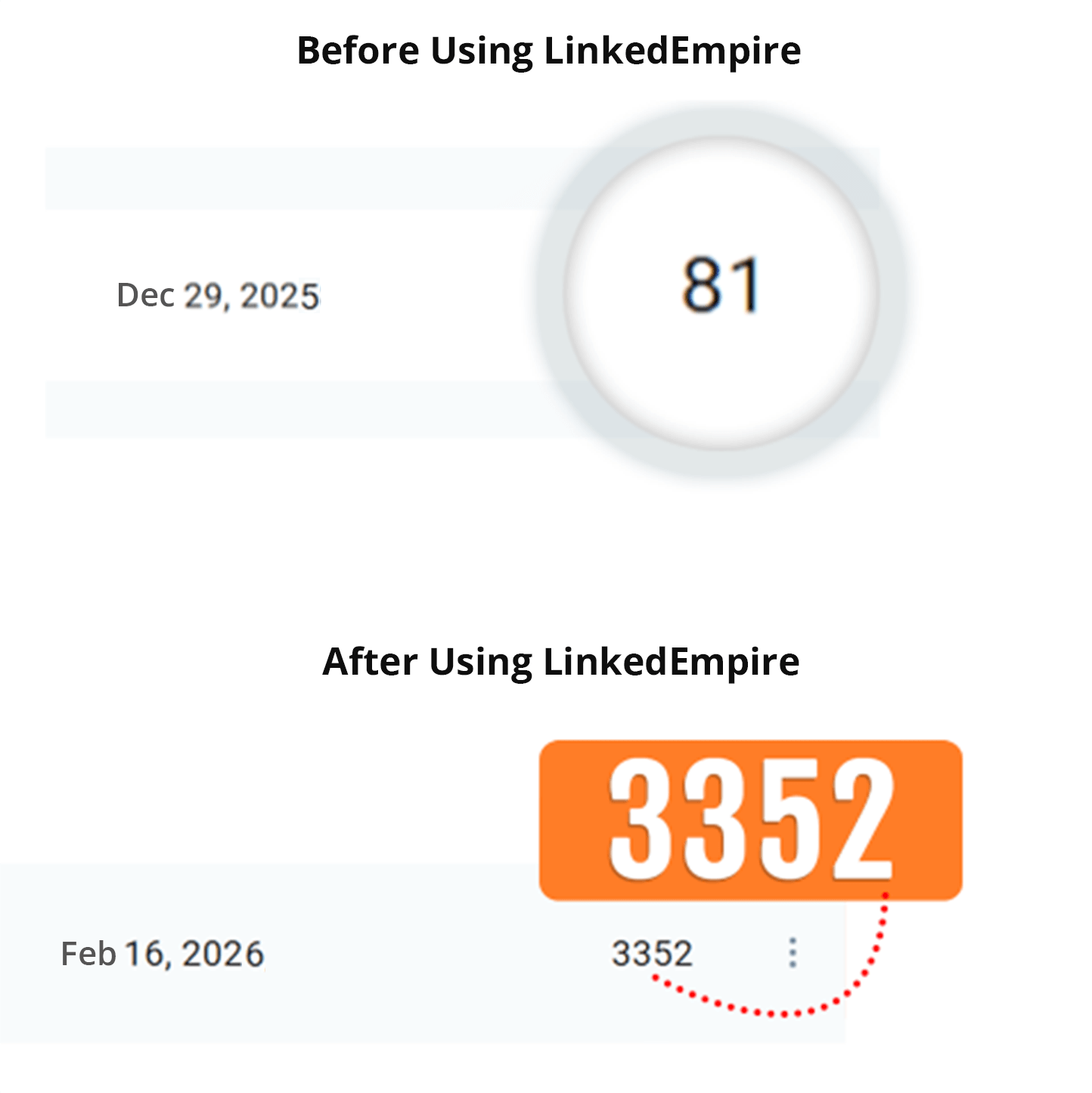
Task: Click the year 2025 in the date
Action: 279,295
